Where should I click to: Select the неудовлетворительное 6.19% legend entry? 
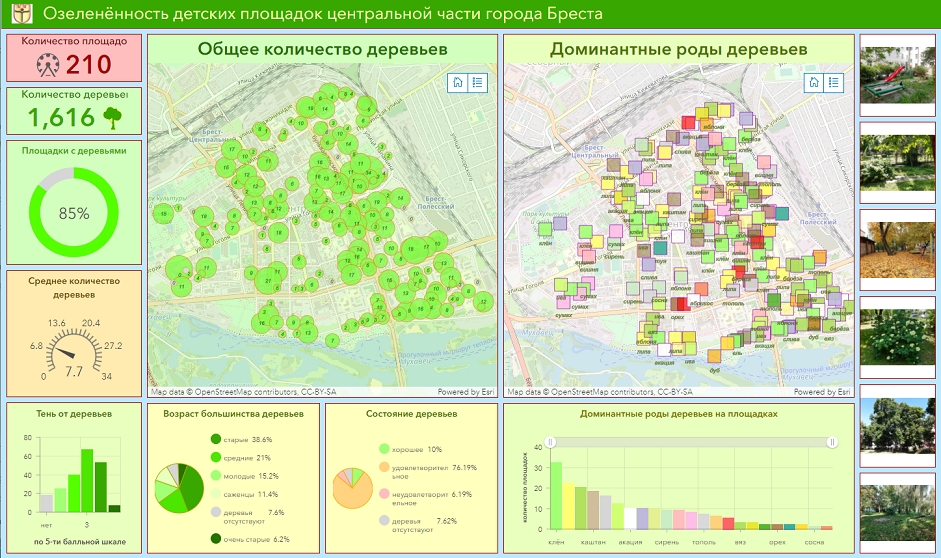426,498
